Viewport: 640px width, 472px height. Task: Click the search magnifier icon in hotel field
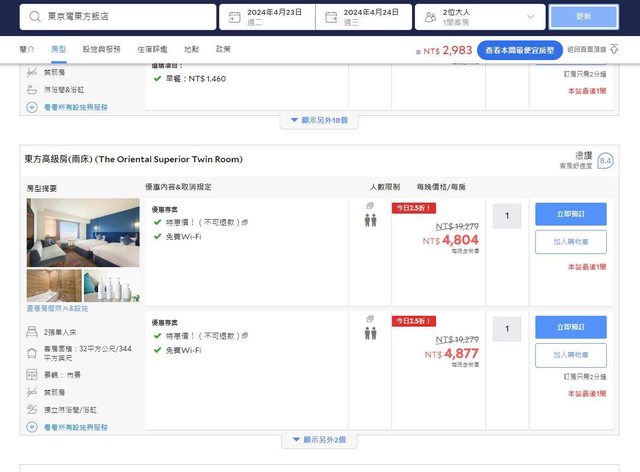click(36, 17)
